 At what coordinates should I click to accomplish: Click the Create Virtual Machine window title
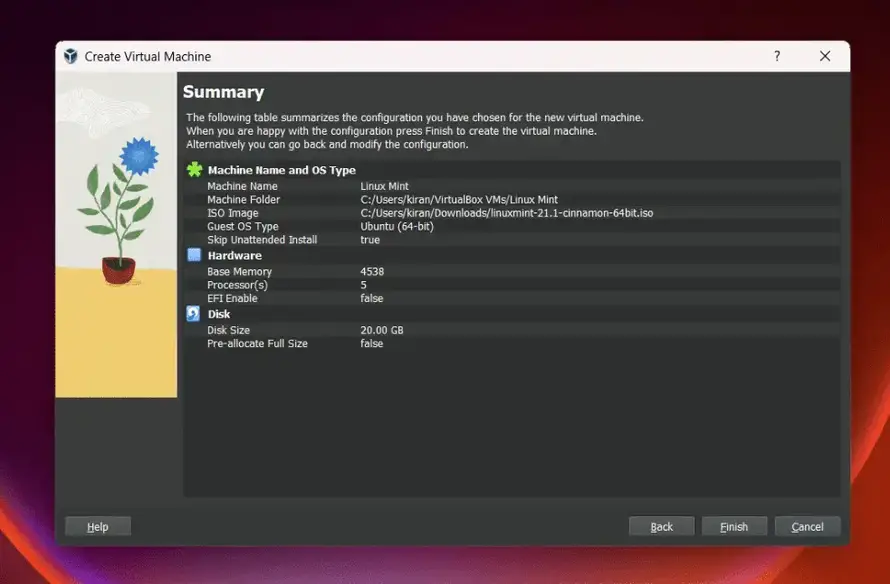[148, 57]
